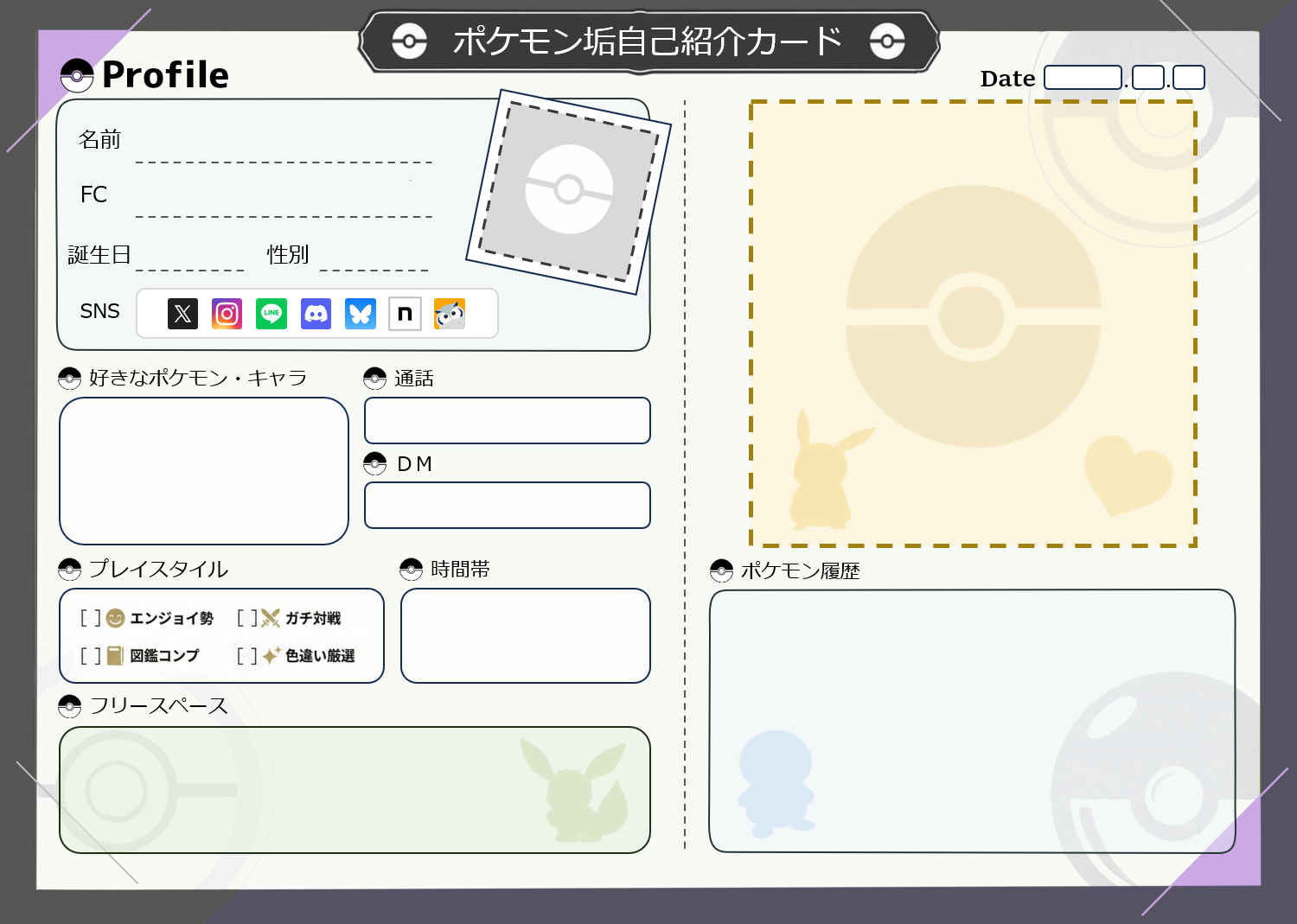Click the Date month box
The image size is (1297, 924).
[x=1148, y=78]
